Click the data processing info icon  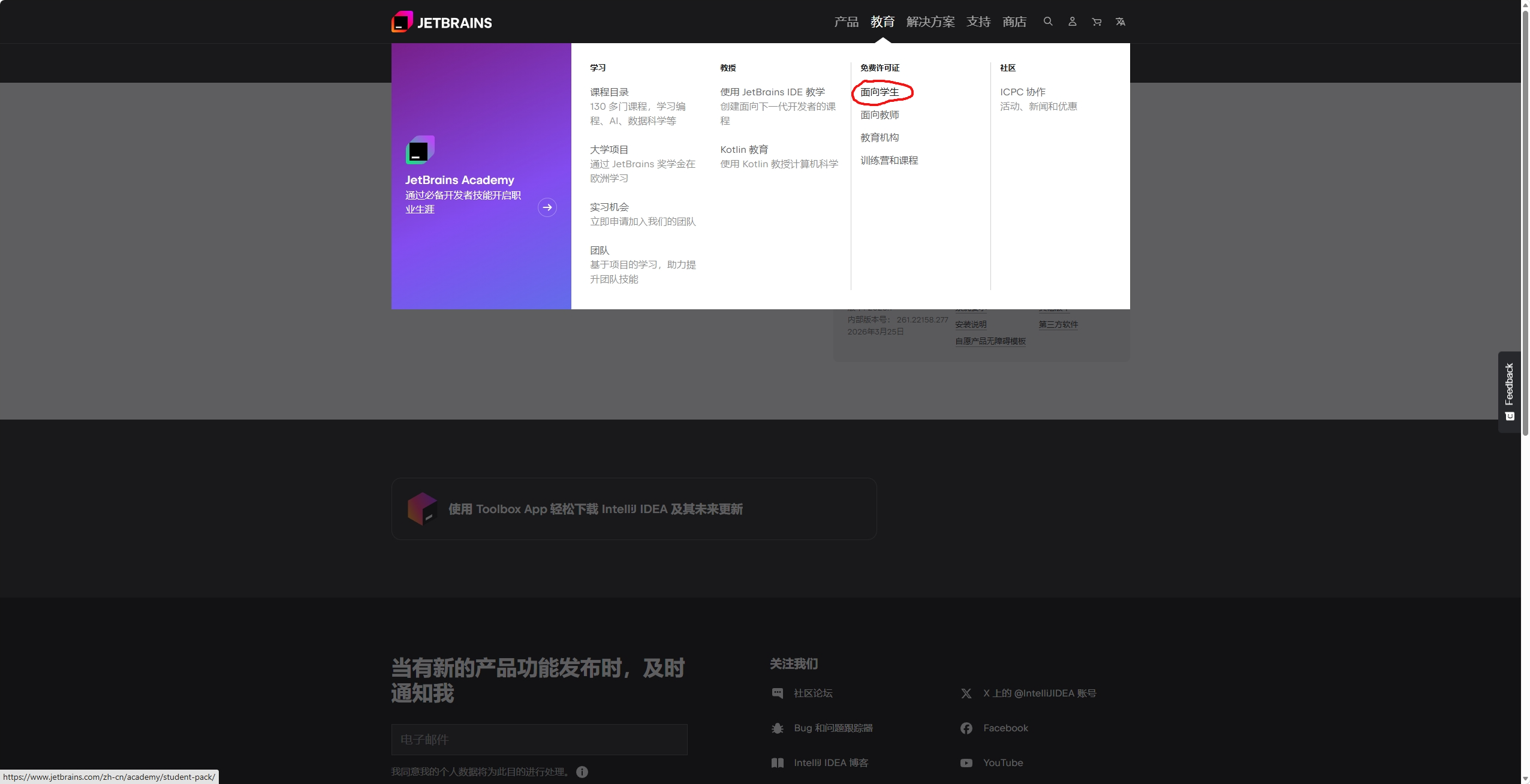[x=582, y=771]
